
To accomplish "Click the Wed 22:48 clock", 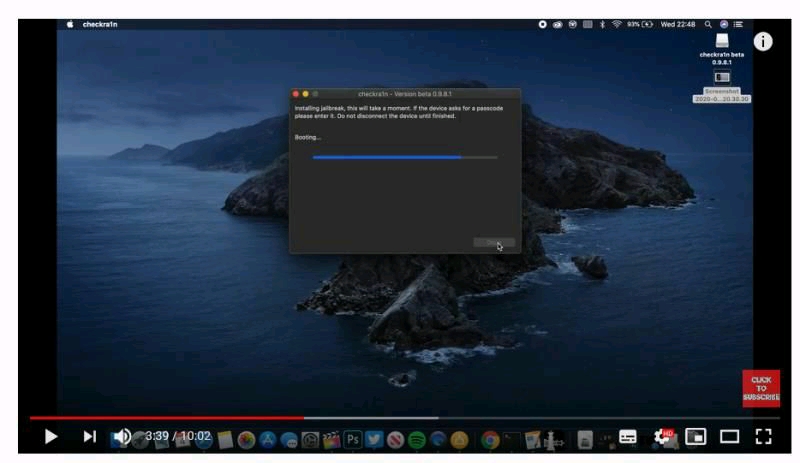I will 678,24.
